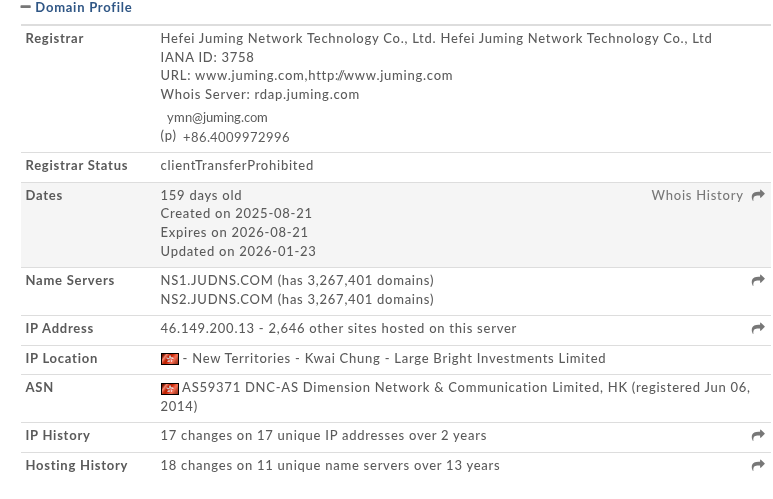Click the Whois Server rdap.juming.com text
Viewport: 773px width, 499px height.
306,95
